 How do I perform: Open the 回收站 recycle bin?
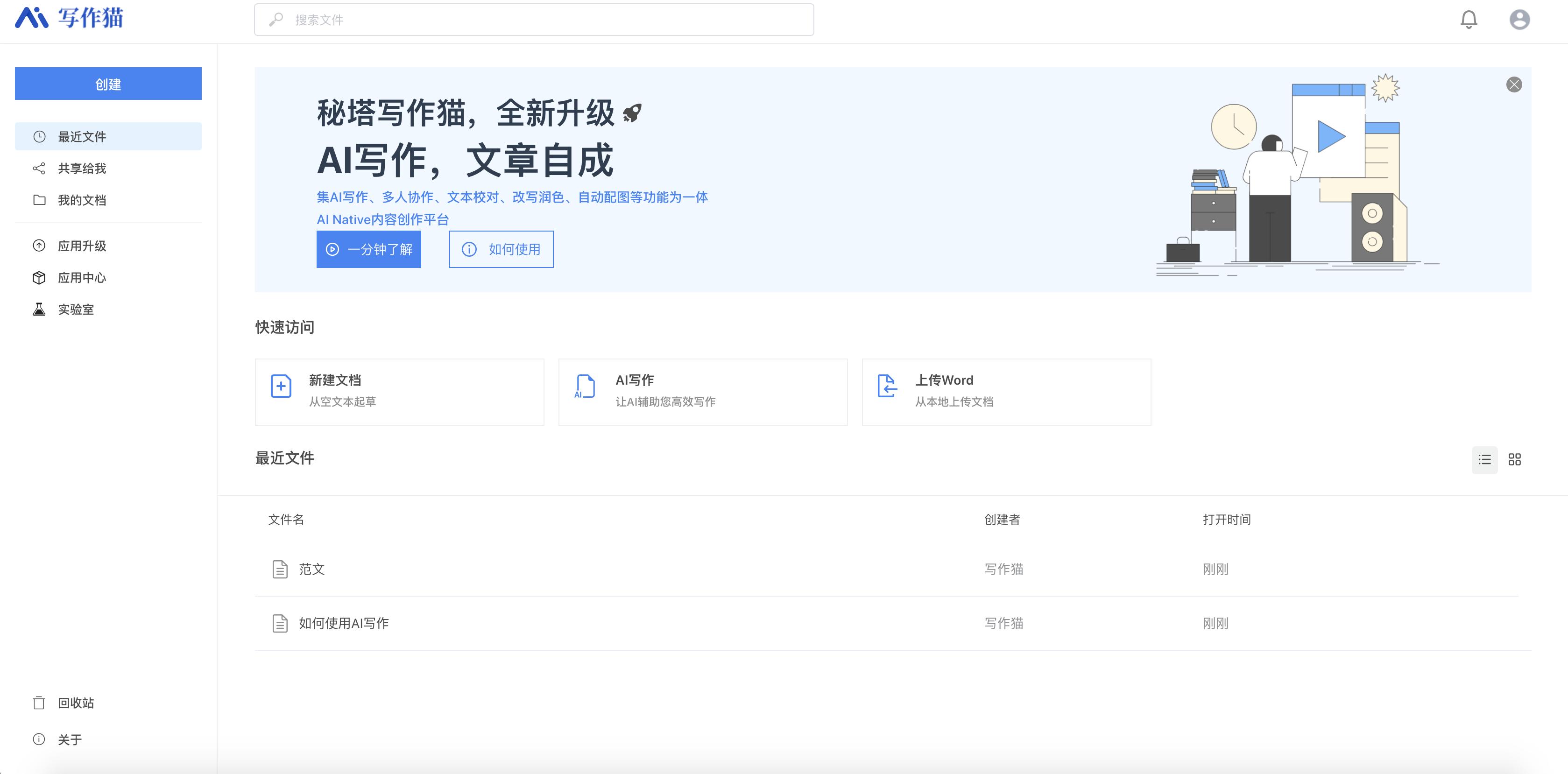(76, 703)
